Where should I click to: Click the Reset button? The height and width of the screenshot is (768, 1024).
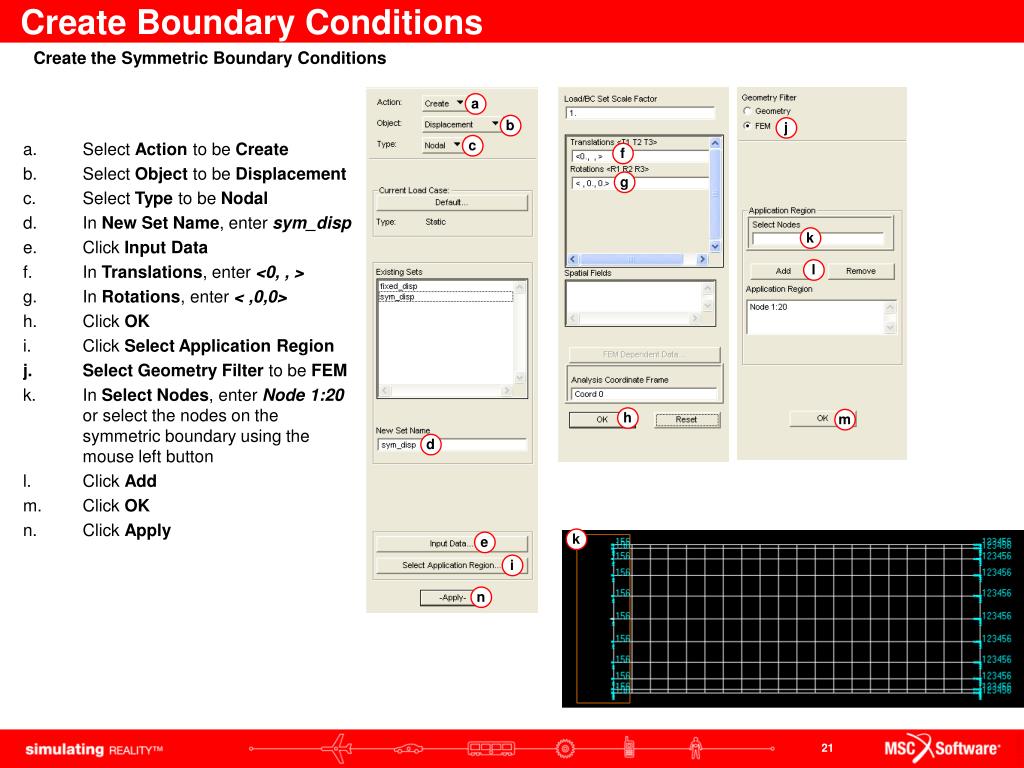687,420
